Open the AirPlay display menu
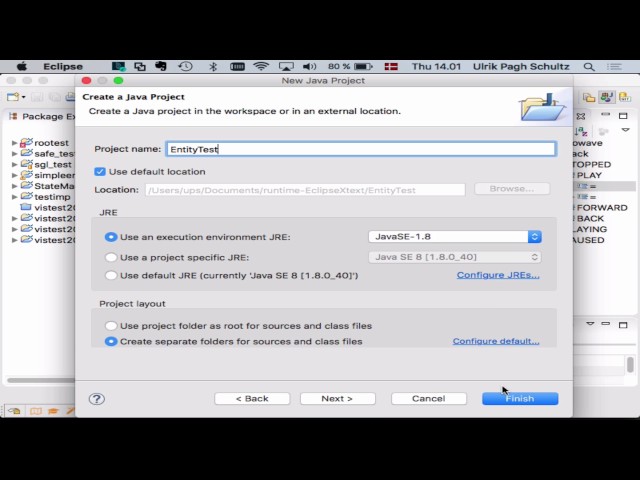Screen dimensions: 640x480 (286, 67)
